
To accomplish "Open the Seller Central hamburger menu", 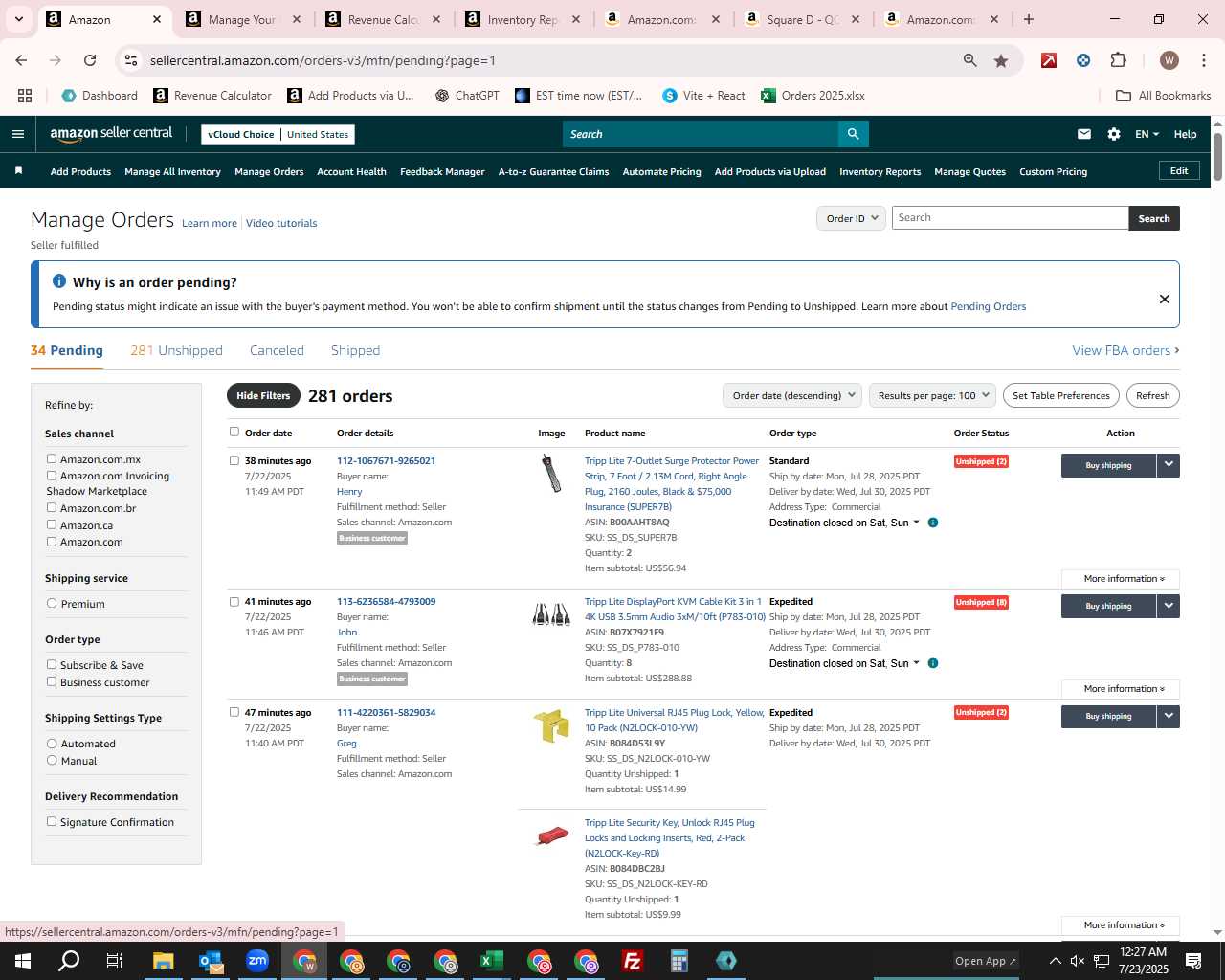I will click(x=17, y=134).
